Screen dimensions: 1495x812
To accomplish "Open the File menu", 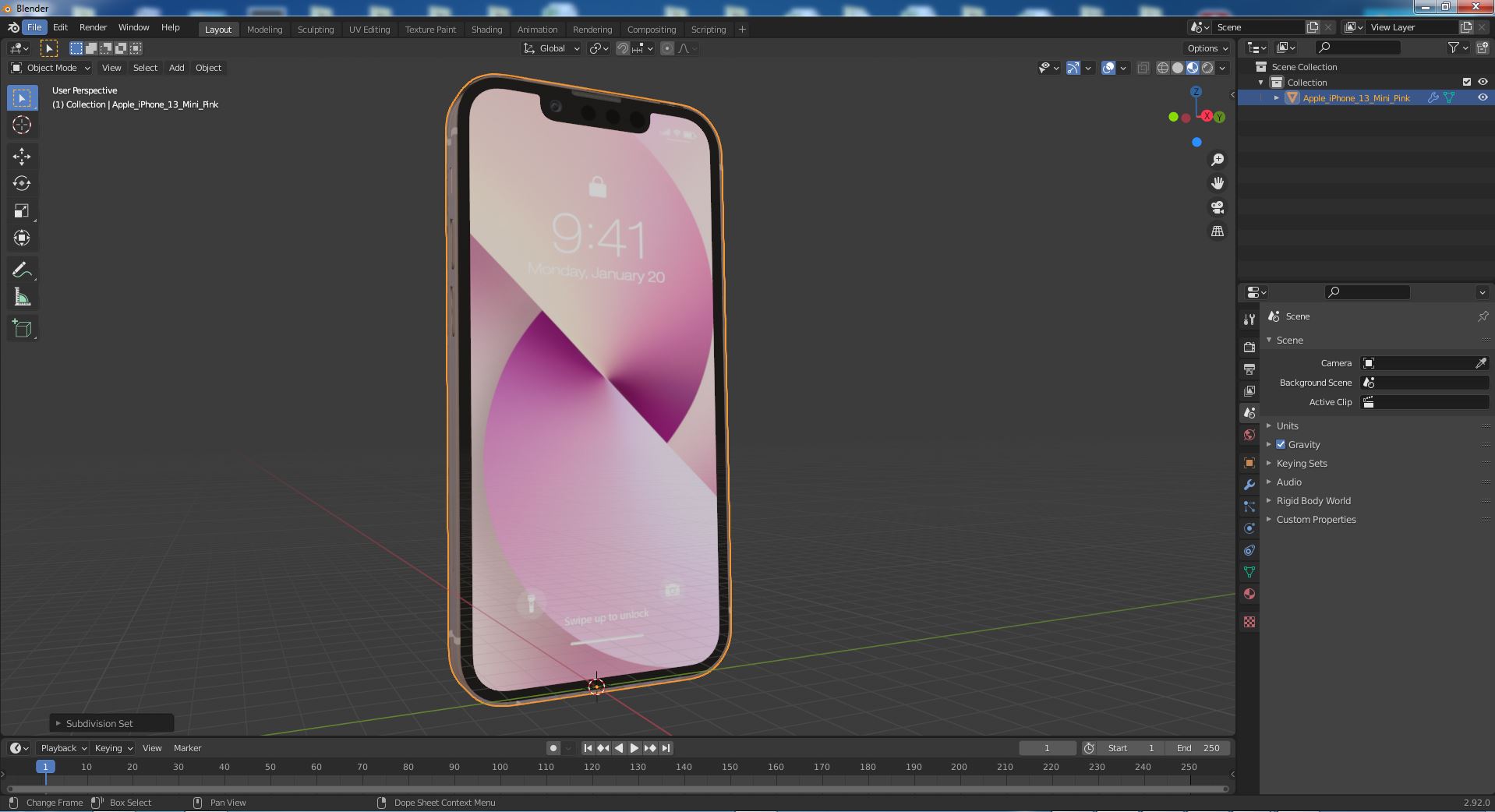I will click(x=34, y=27).
